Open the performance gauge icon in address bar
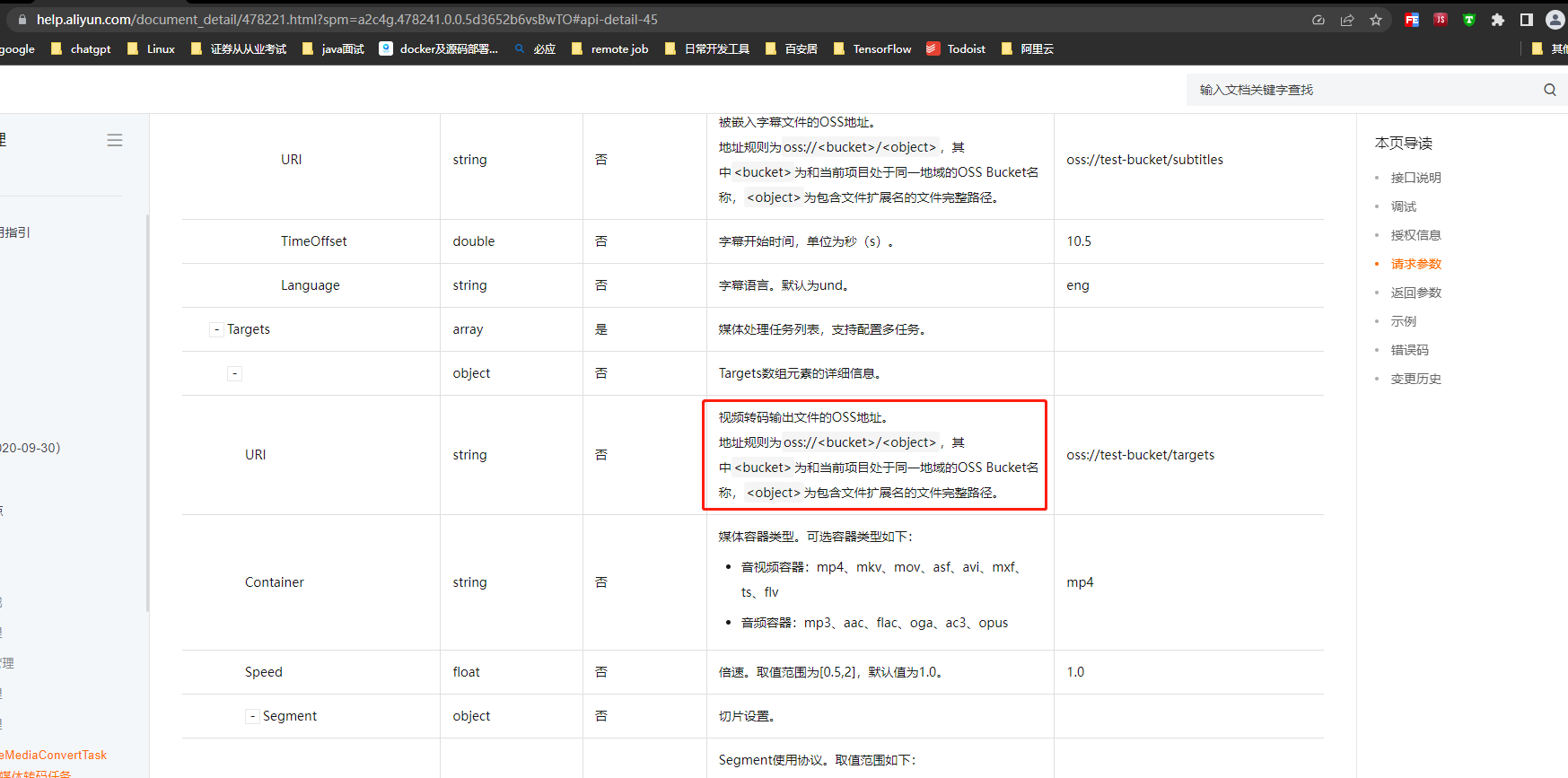 (1318, 20)
